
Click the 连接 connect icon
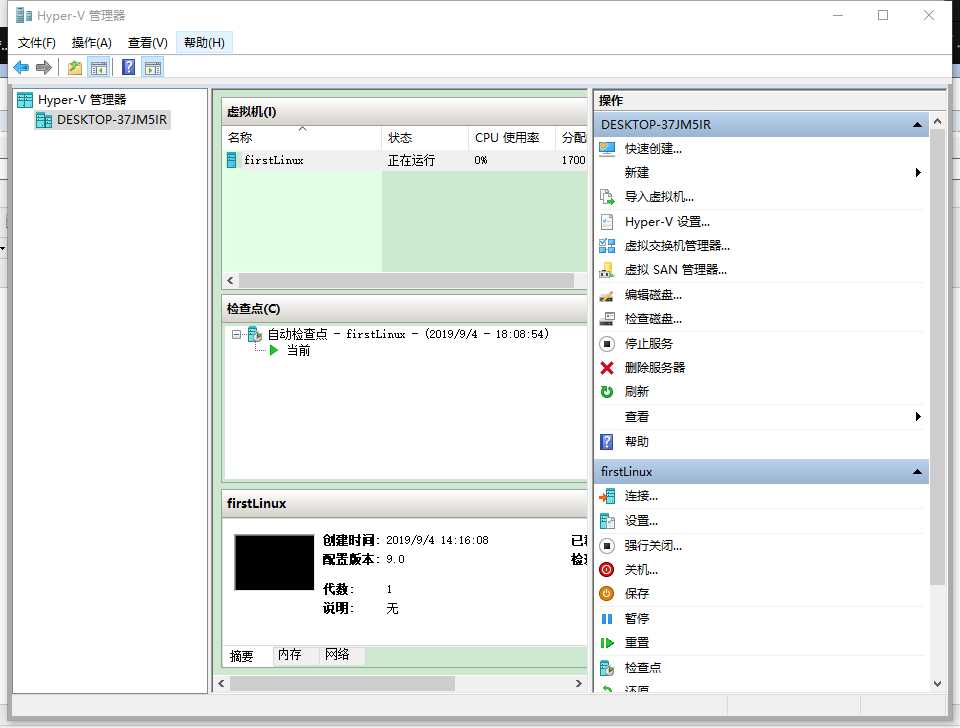(607, 497)
